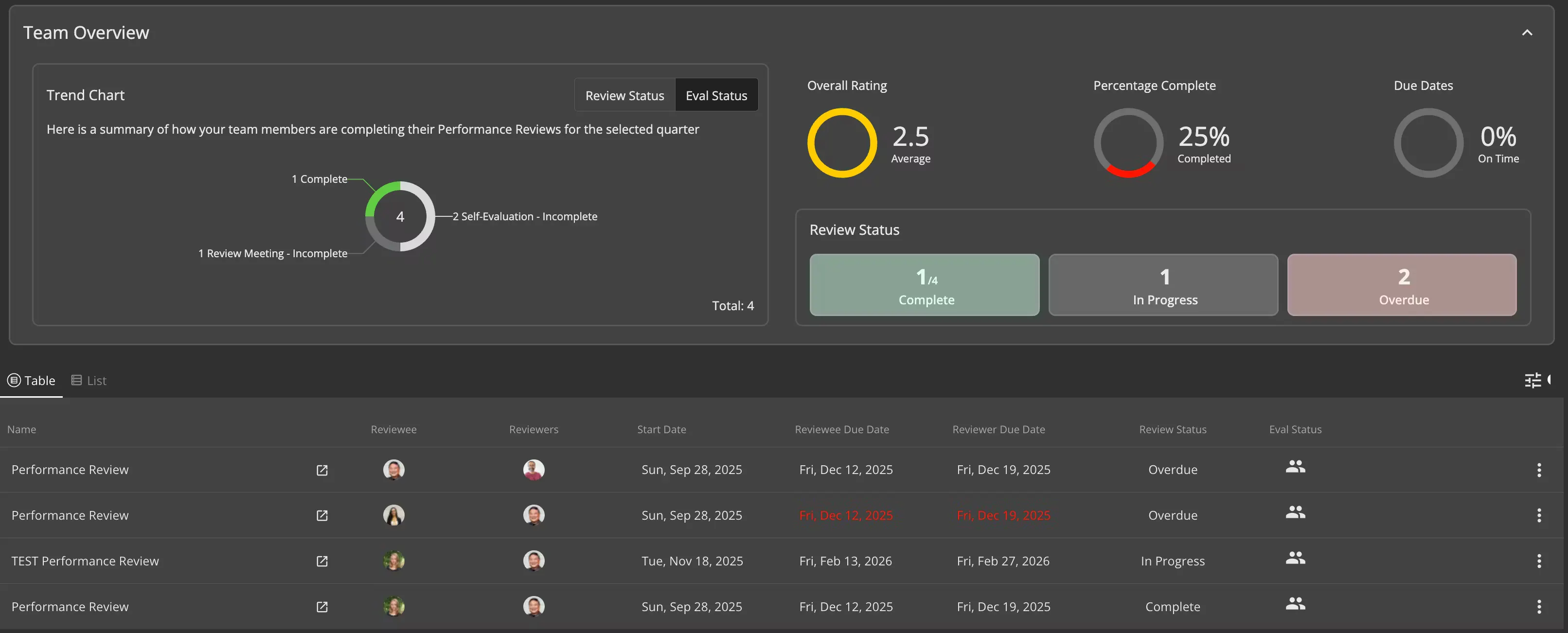This screenshot has height=633, width=1568.
Task: Click eval status people icon in the row with red Dec dates
Action: [1295, 512]
